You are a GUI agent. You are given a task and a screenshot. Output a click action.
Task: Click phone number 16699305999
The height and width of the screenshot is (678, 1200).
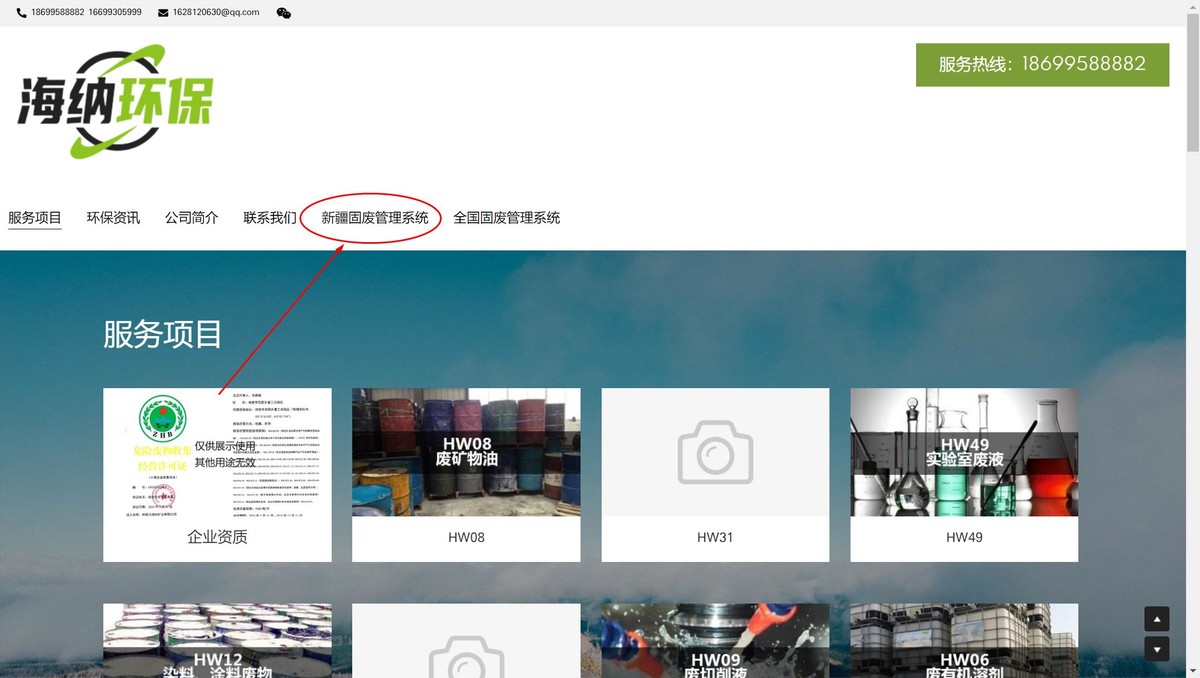(115, 13)
